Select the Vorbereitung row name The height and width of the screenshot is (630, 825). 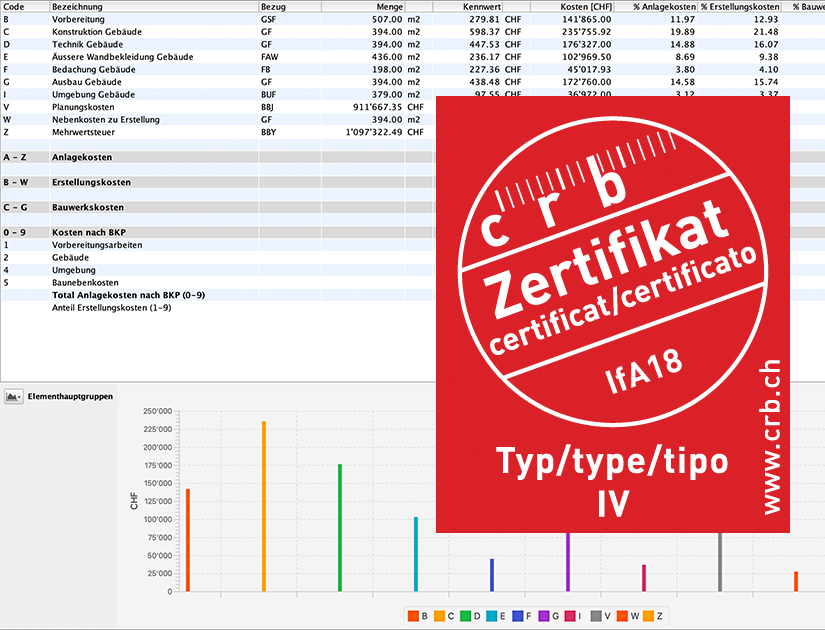click(x=78, y=19)
